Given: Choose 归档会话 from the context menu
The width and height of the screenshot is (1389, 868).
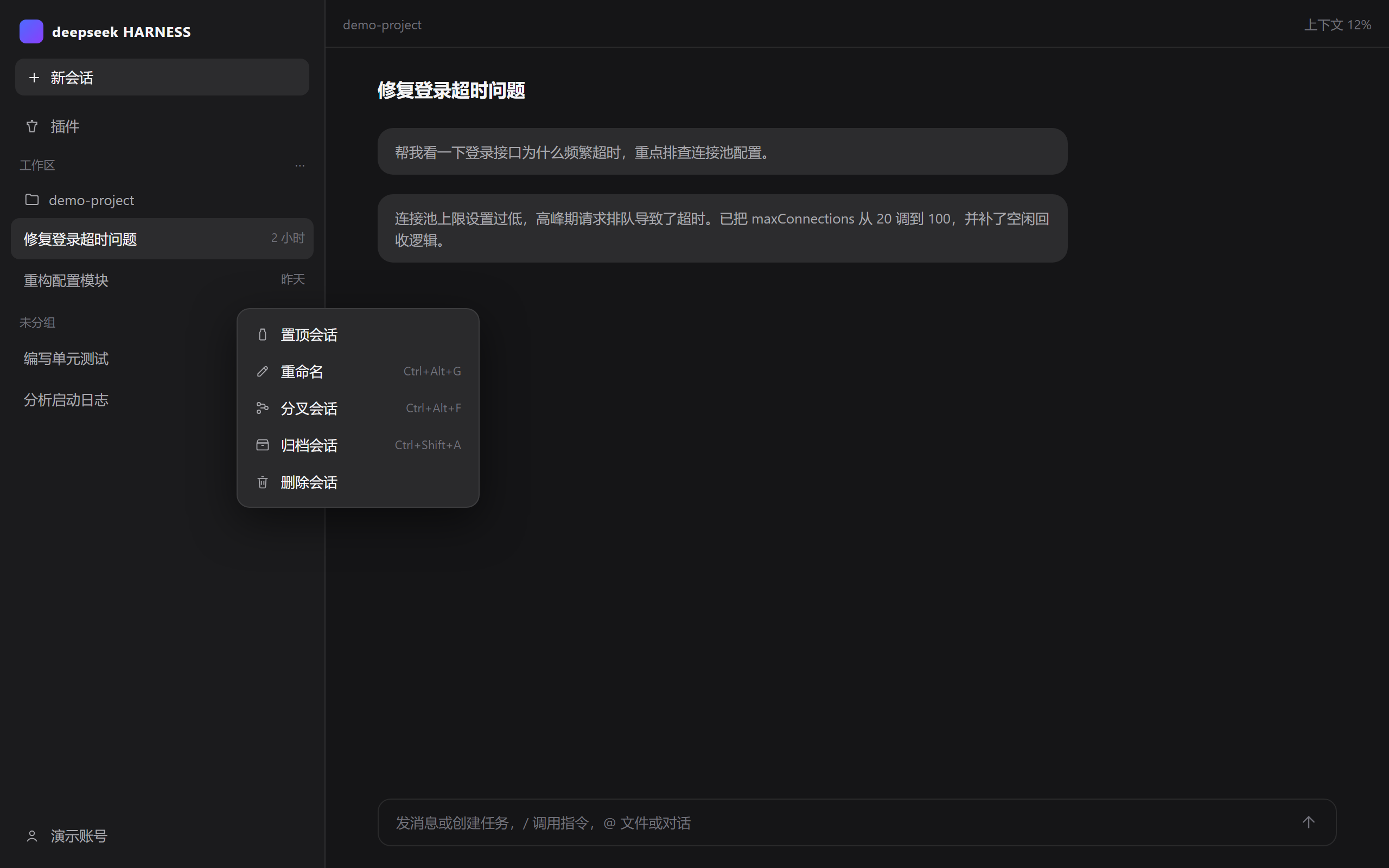Looking at the screenshot, I should (358, 445).
